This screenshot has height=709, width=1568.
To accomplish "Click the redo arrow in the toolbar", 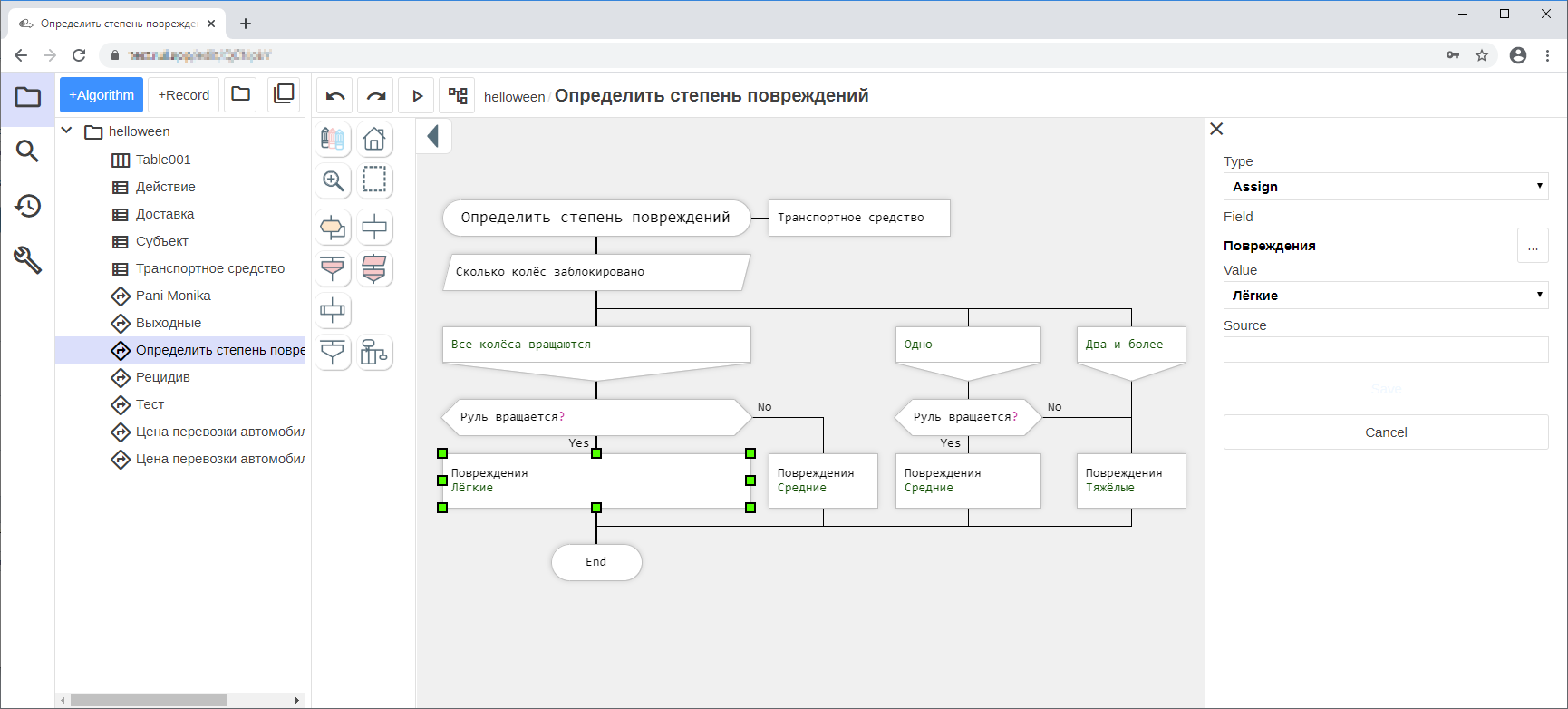I will point(376,95).
